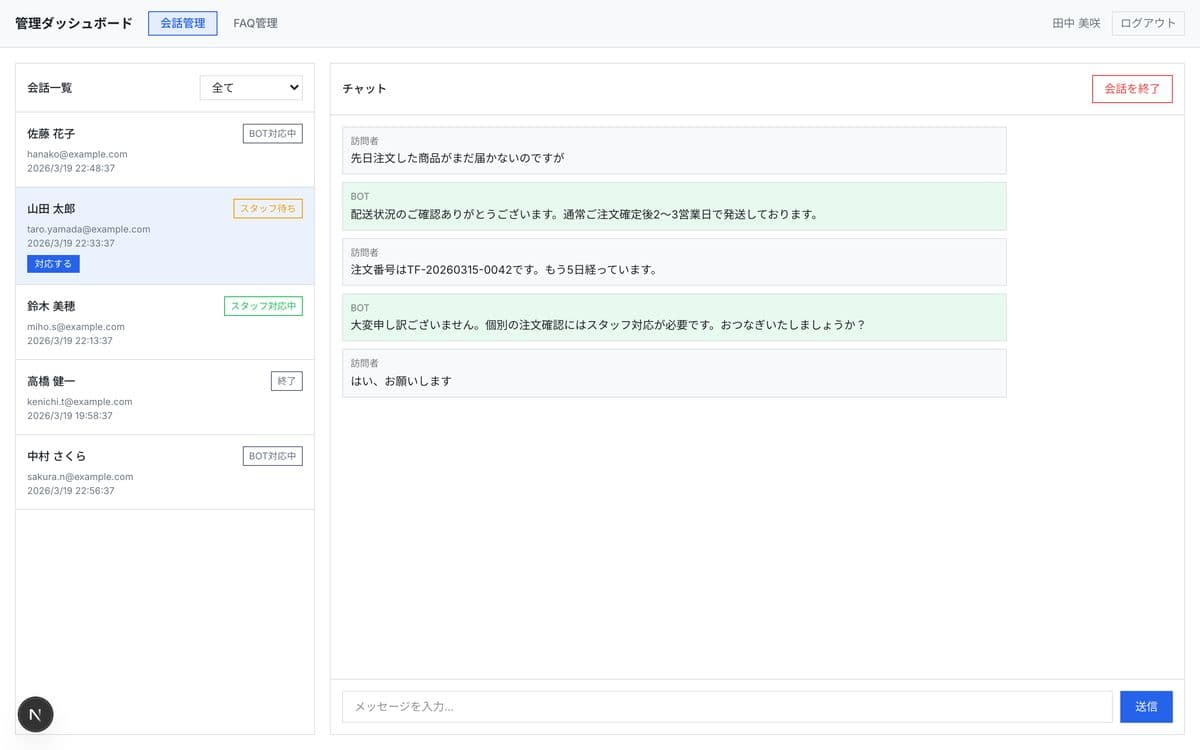Viewport: 1200px width, 750px height.
Task: Click the ログアウト button
Action: pos(1146,22)
